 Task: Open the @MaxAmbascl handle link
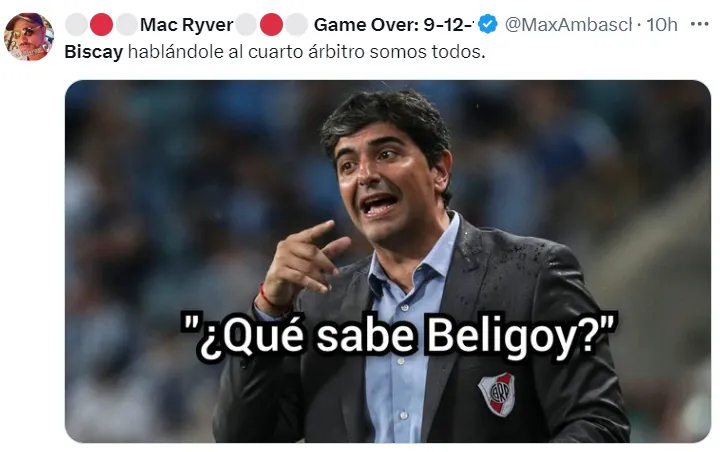[x=568, y=25]
